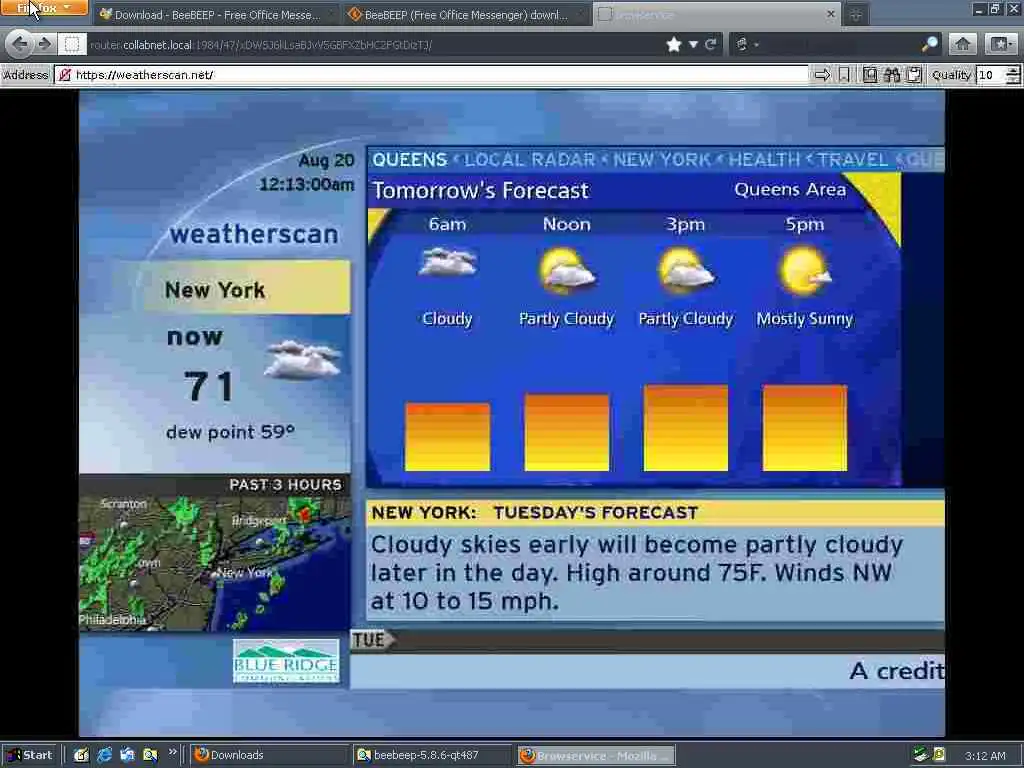Image resolution: width=1024 pixels, height=768 pixels.
Task: Click NEW YORK in the weather ticker
Action: (x=662, y=160)
